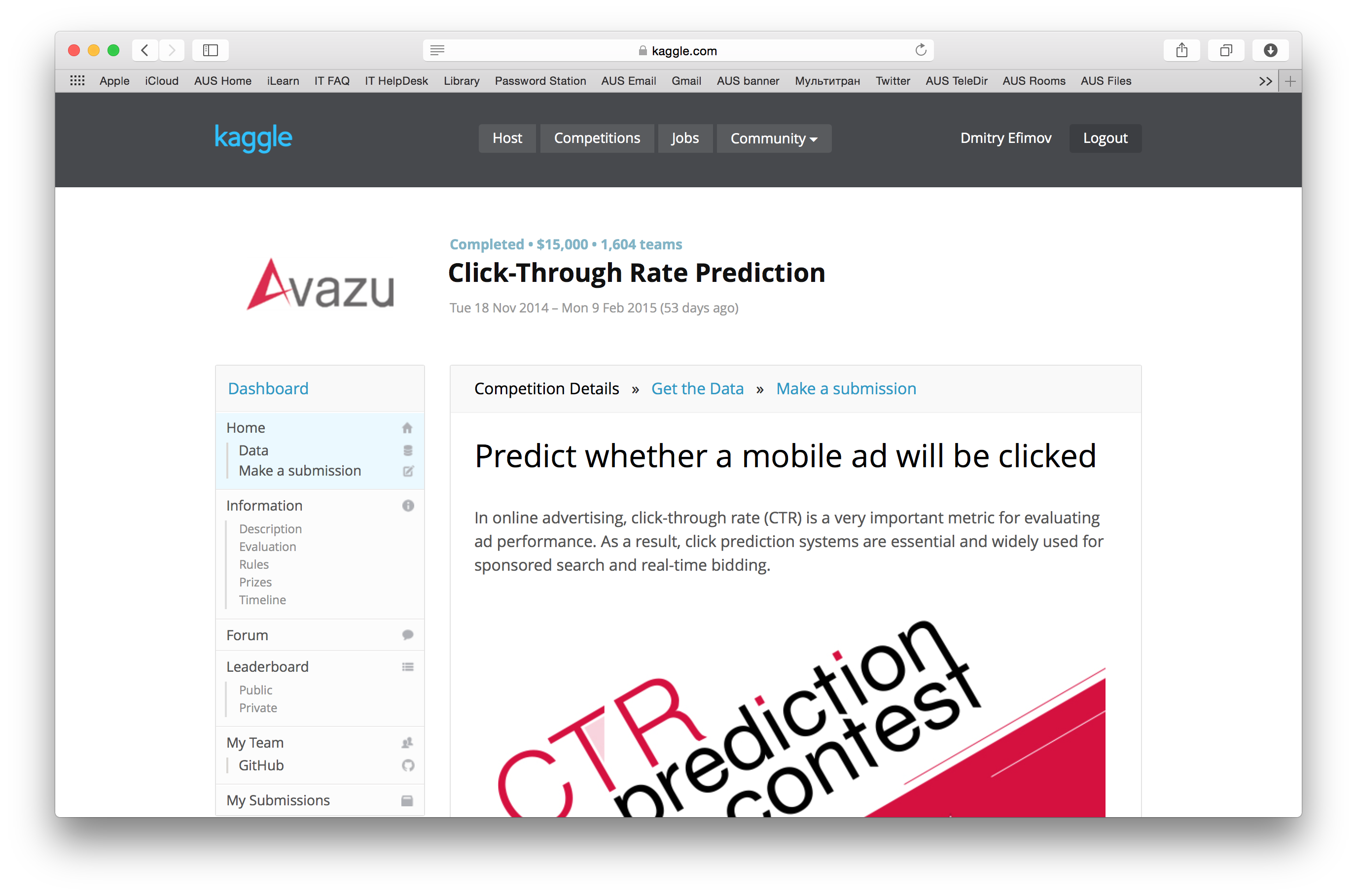Image resolution: width=1357 pixels, height=896 pixels.
Task: Click the Leaderboard list icon
Action: tap(407, 666)
